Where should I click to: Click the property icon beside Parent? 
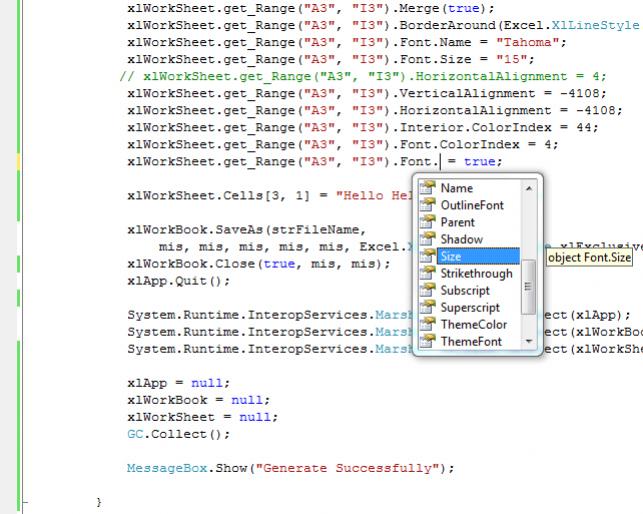(427, 222)
